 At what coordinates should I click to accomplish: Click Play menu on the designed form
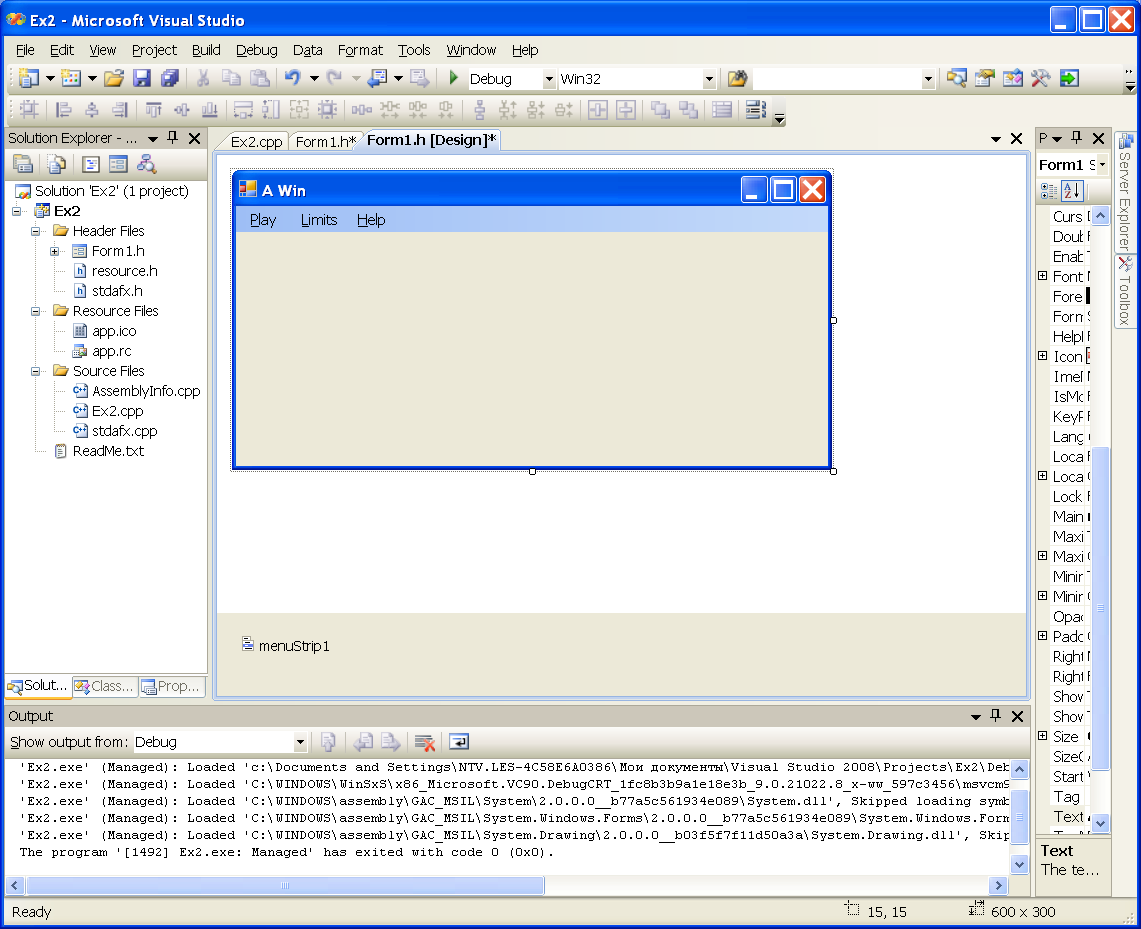coord(263,220)
